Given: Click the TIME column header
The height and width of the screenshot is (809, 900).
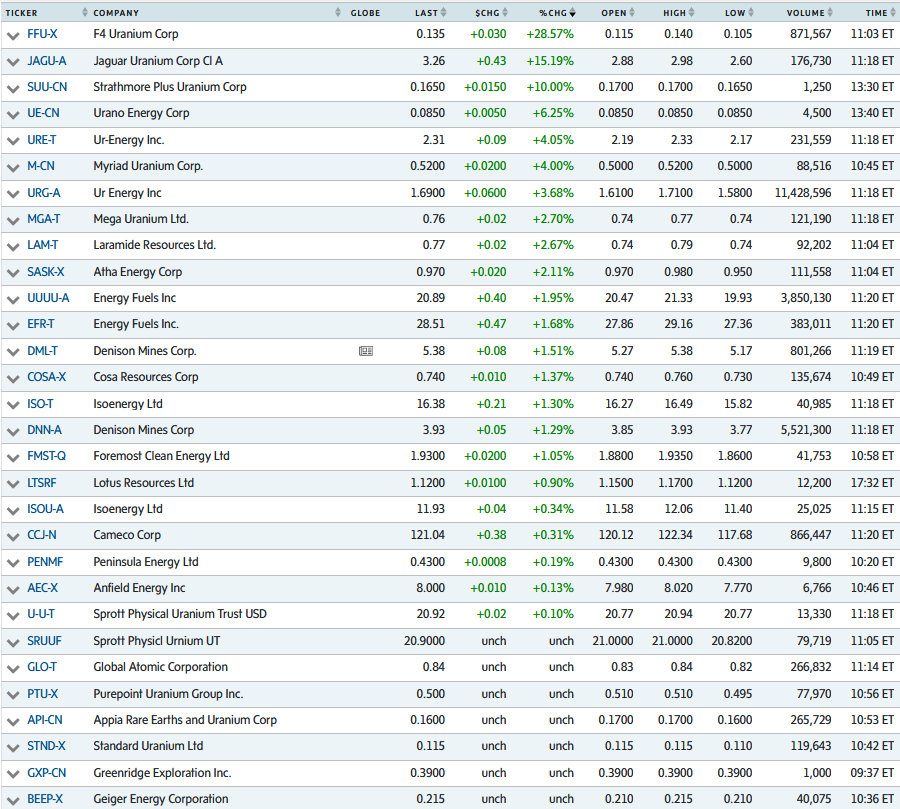Looking at the screenshot, I should (876, 13).
